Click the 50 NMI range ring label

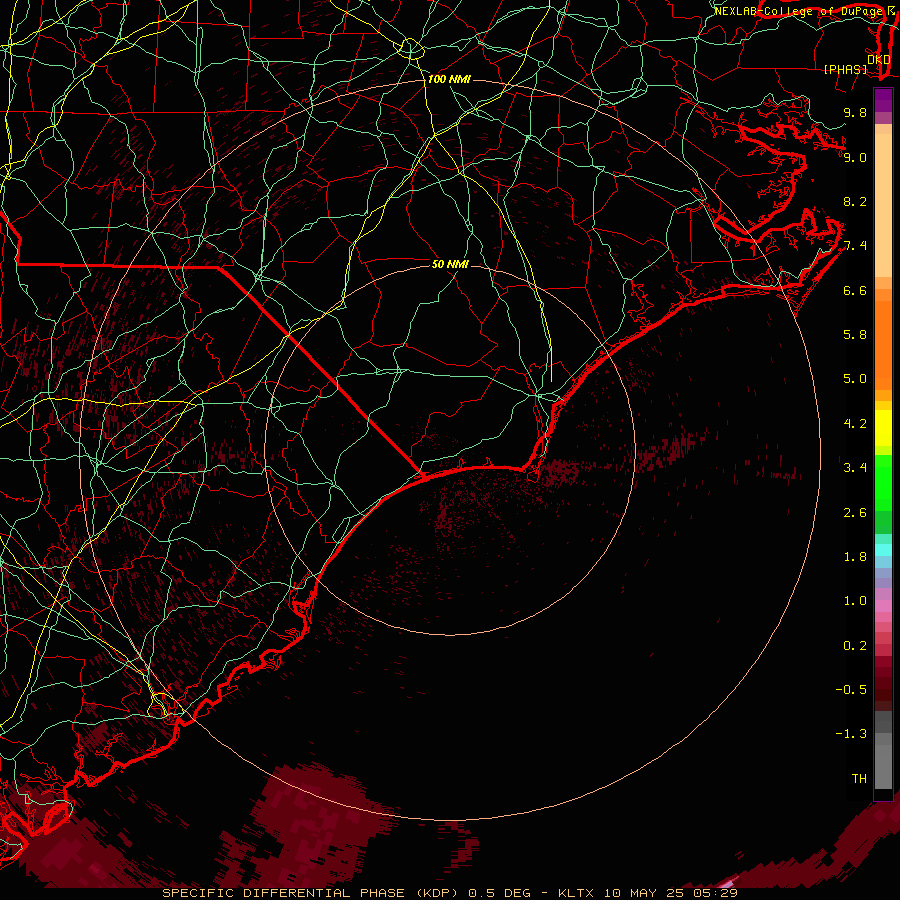point(450,264)
